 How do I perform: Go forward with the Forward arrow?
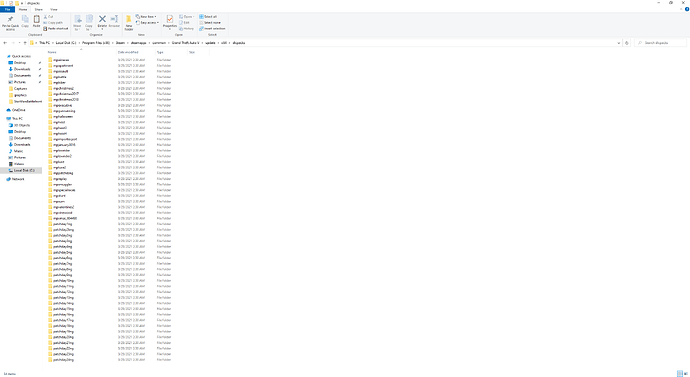click(13, 43)
